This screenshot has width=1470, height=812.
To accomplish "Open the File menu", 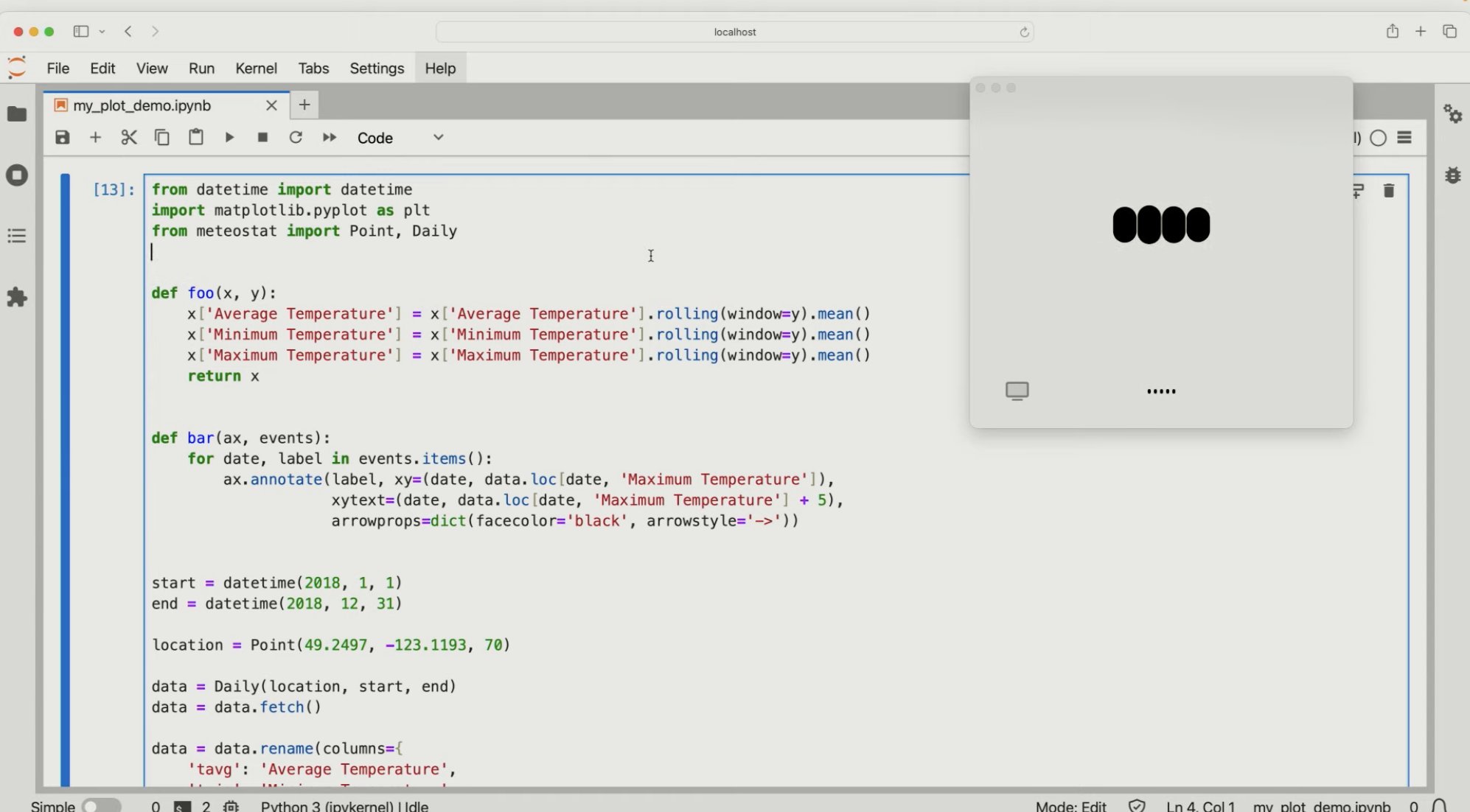I will click(x=58, y=69).
